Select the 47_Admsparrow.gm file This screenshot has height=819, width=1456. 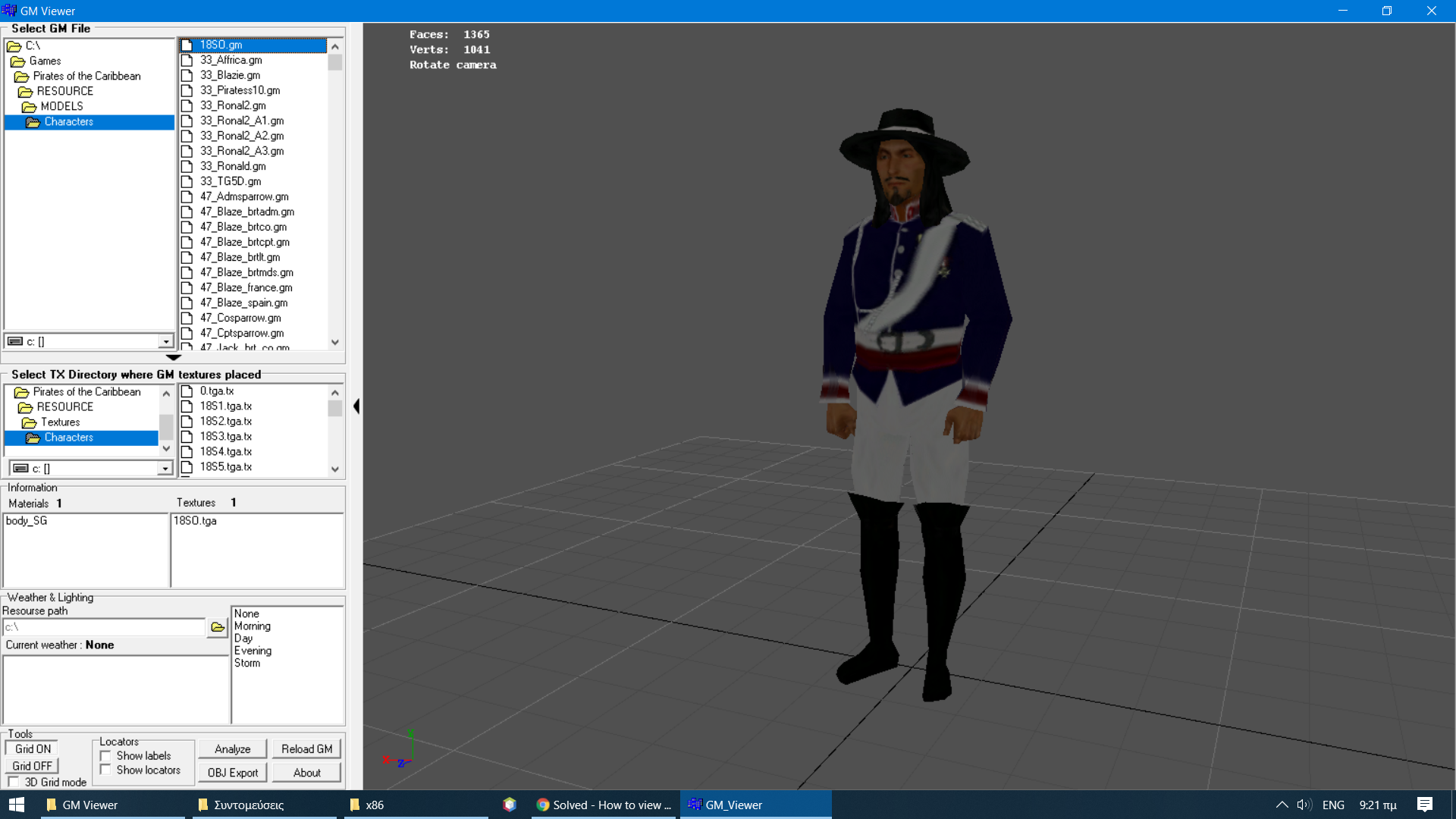(244, 196)
